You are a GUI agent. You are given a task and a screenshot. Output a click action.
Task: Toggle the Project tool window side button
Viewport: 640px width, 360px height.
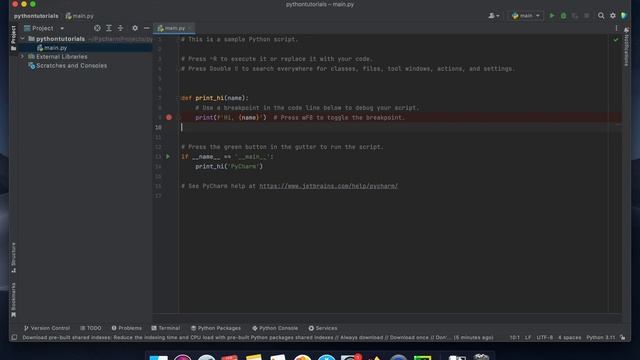pyautogui.click(x=13, y=38)
